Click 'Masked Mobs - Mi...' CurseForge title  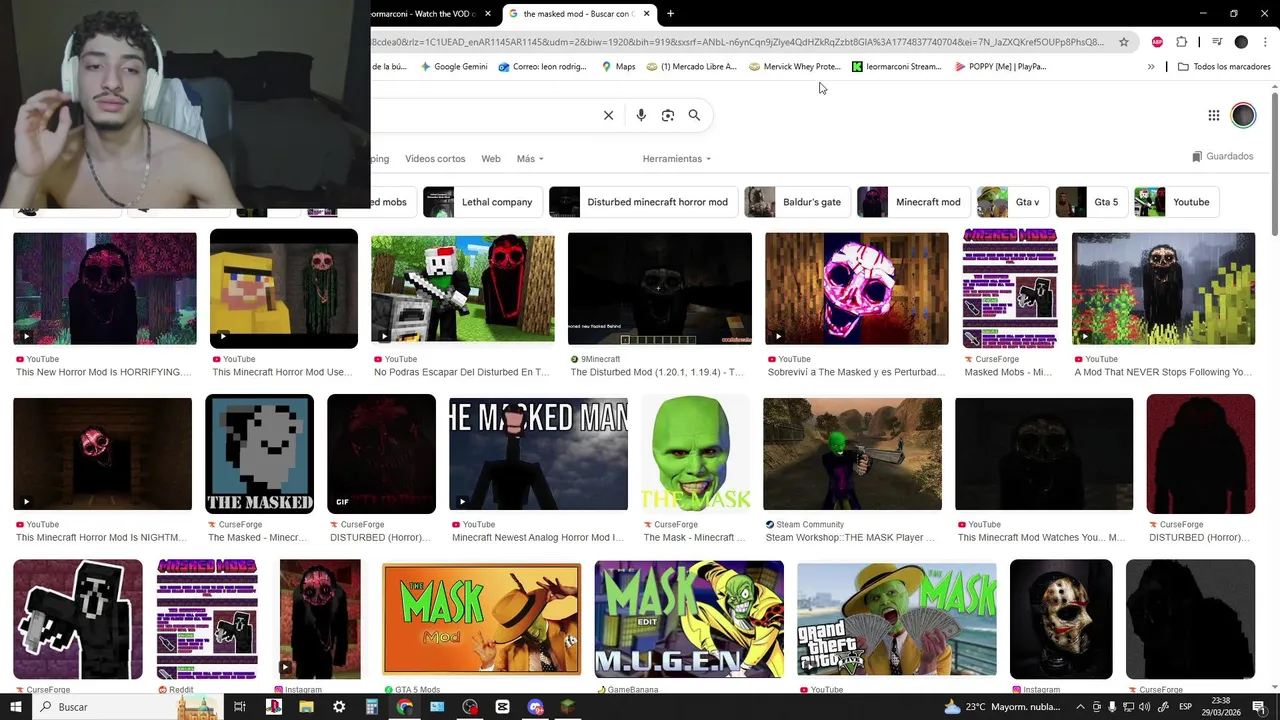pos(1008,372)
